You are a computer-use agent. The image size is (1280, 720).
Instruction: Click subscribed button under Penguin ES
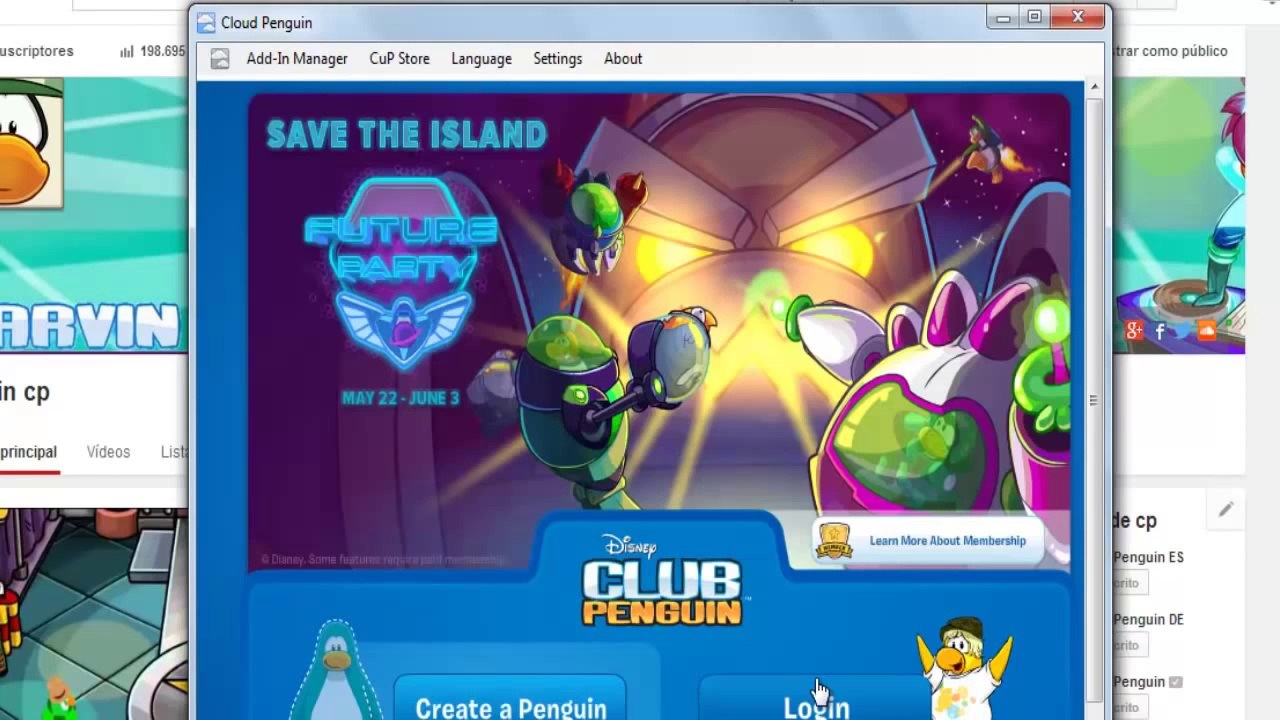pyautogui.click(x=1130, y=583)
